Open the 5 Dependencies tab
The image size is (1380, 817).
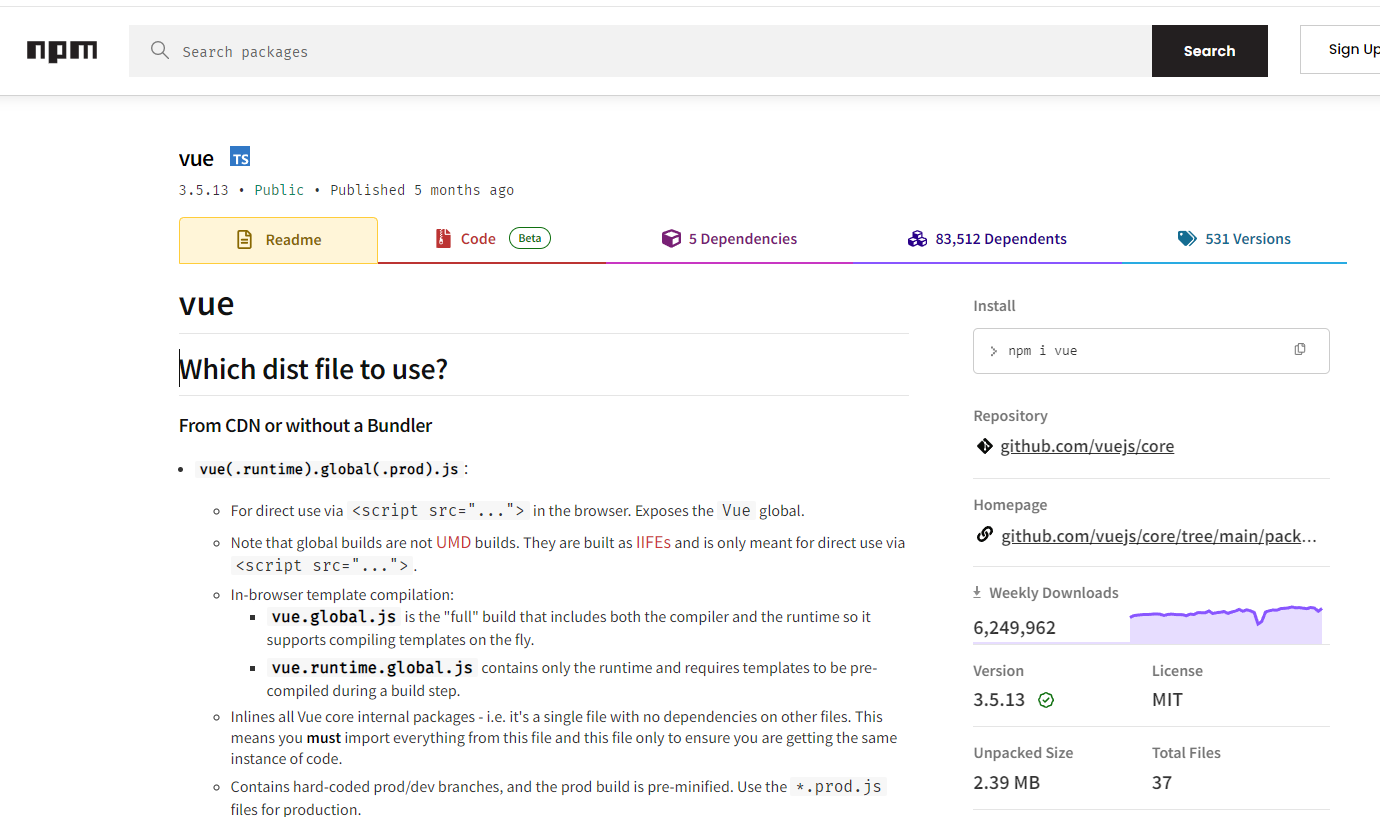tap(730, 239)
